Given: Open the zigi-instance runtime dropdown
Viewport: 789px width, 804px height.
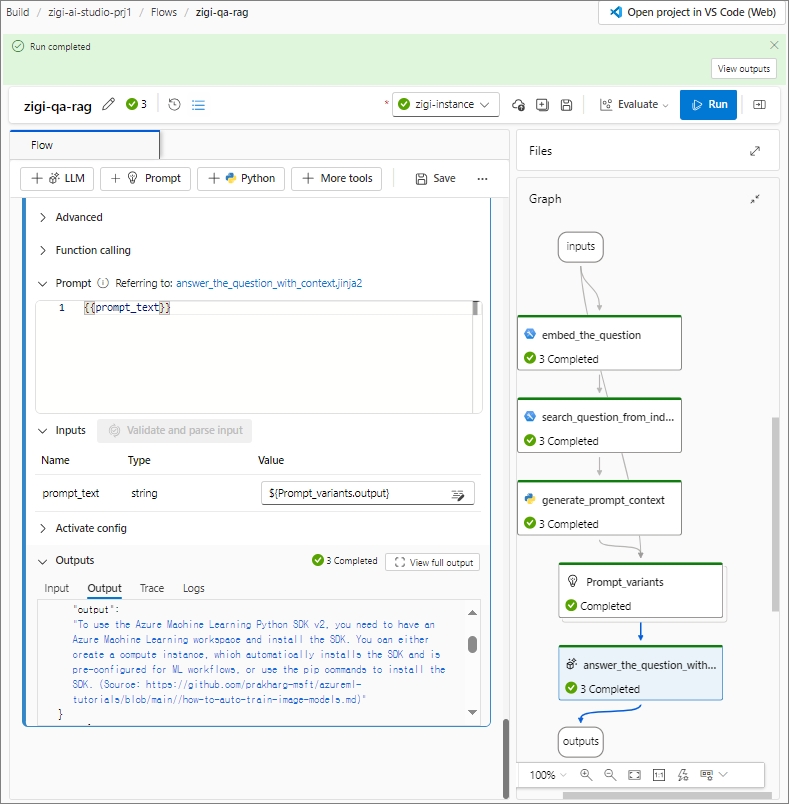Looking at the screenshot, I should pos(446,105).
